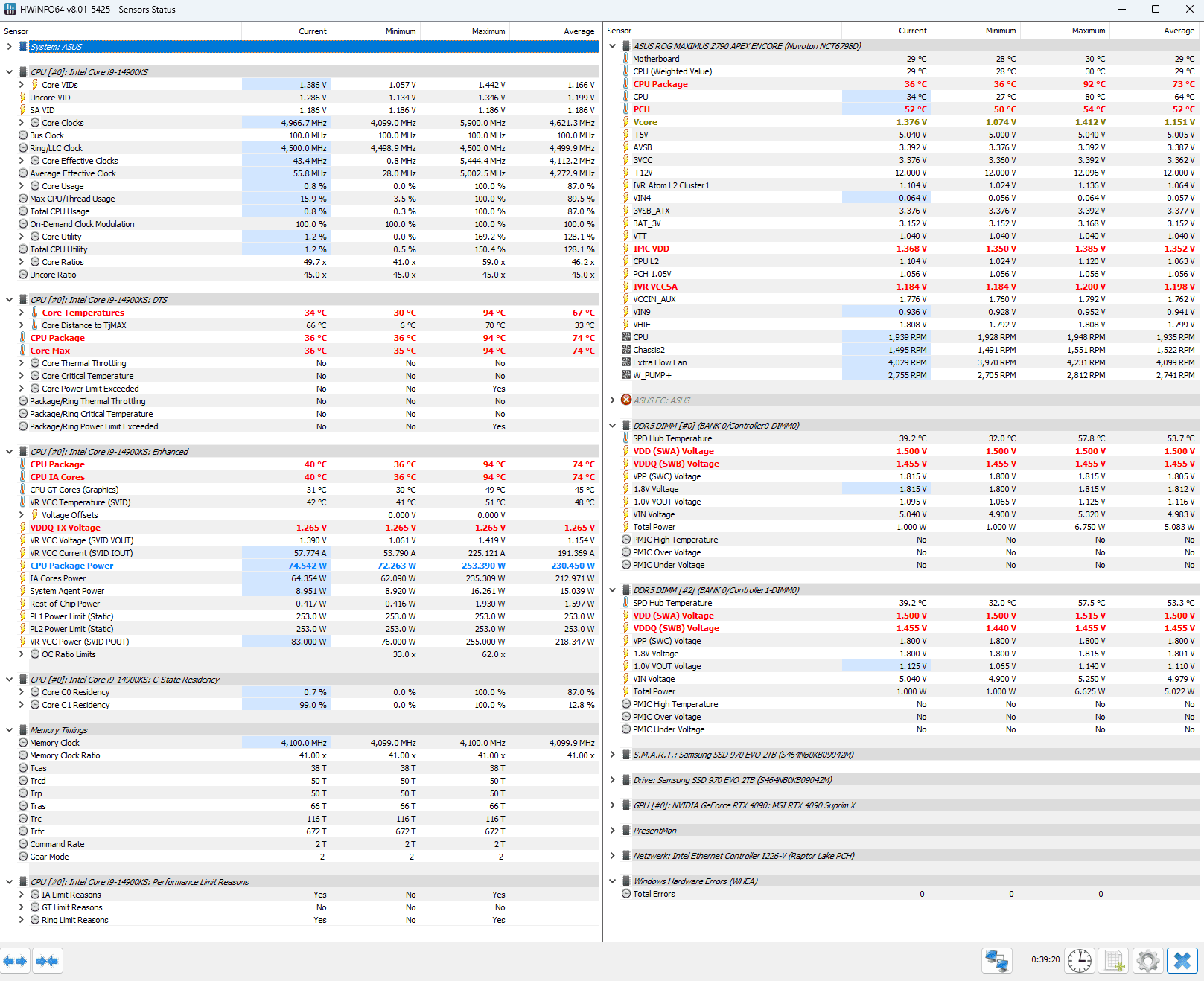Viewport: 1204px width, 981px height.
Task: Click the Total Errors circle icon
Action: (626, 894)
